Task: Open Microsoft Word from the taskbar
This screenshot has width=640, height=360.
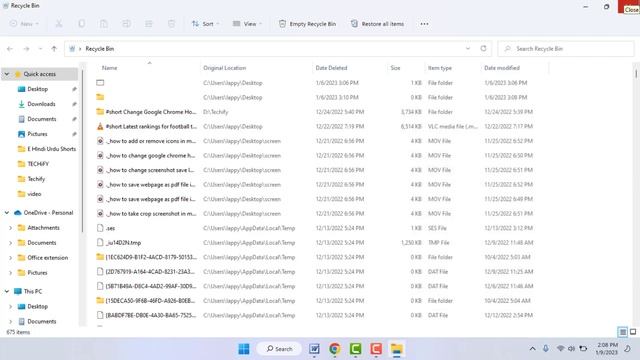Action: pyautogui.click(x=314, y=349)
